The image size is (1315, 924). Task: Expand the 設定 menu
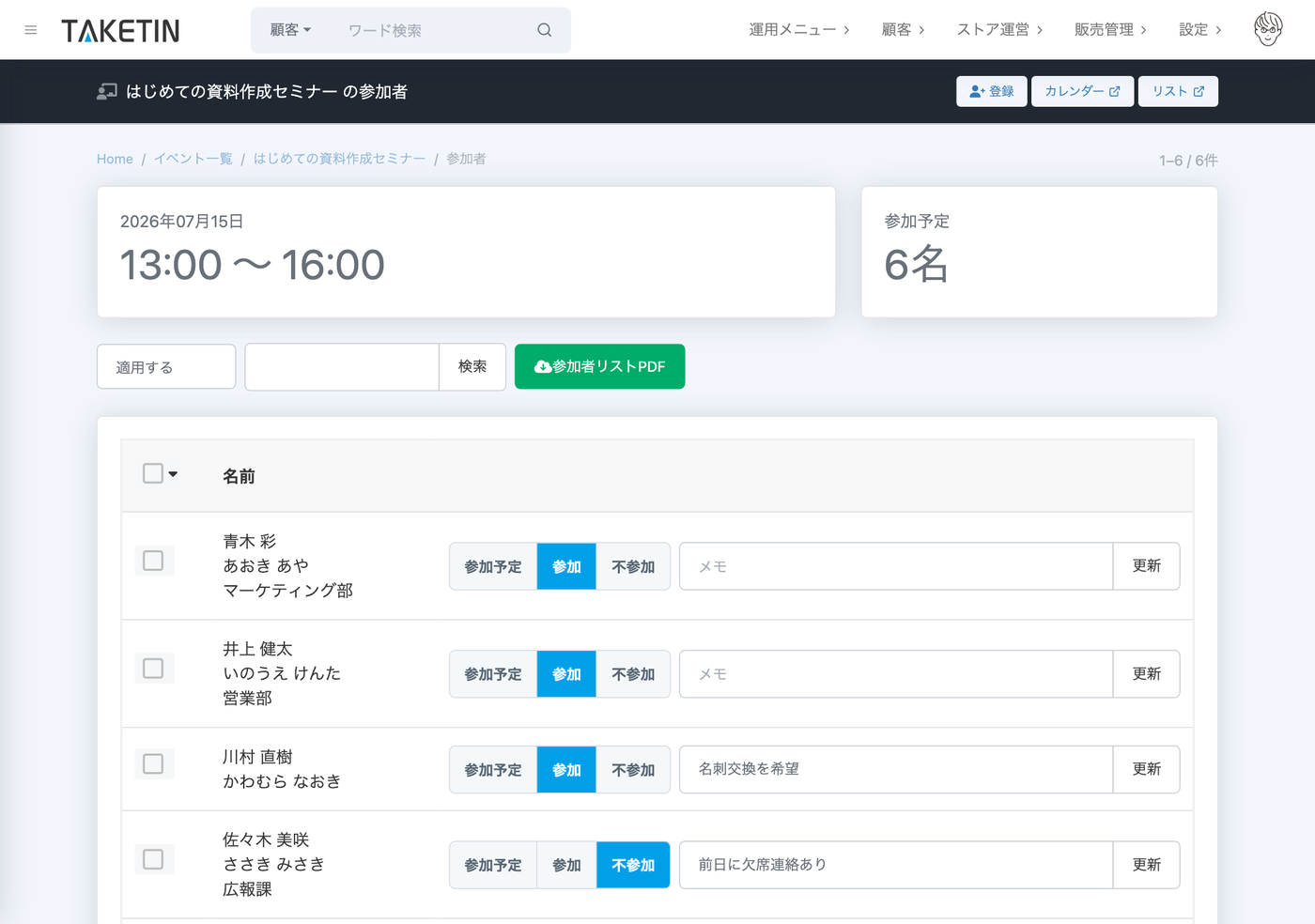(1200, 30)
